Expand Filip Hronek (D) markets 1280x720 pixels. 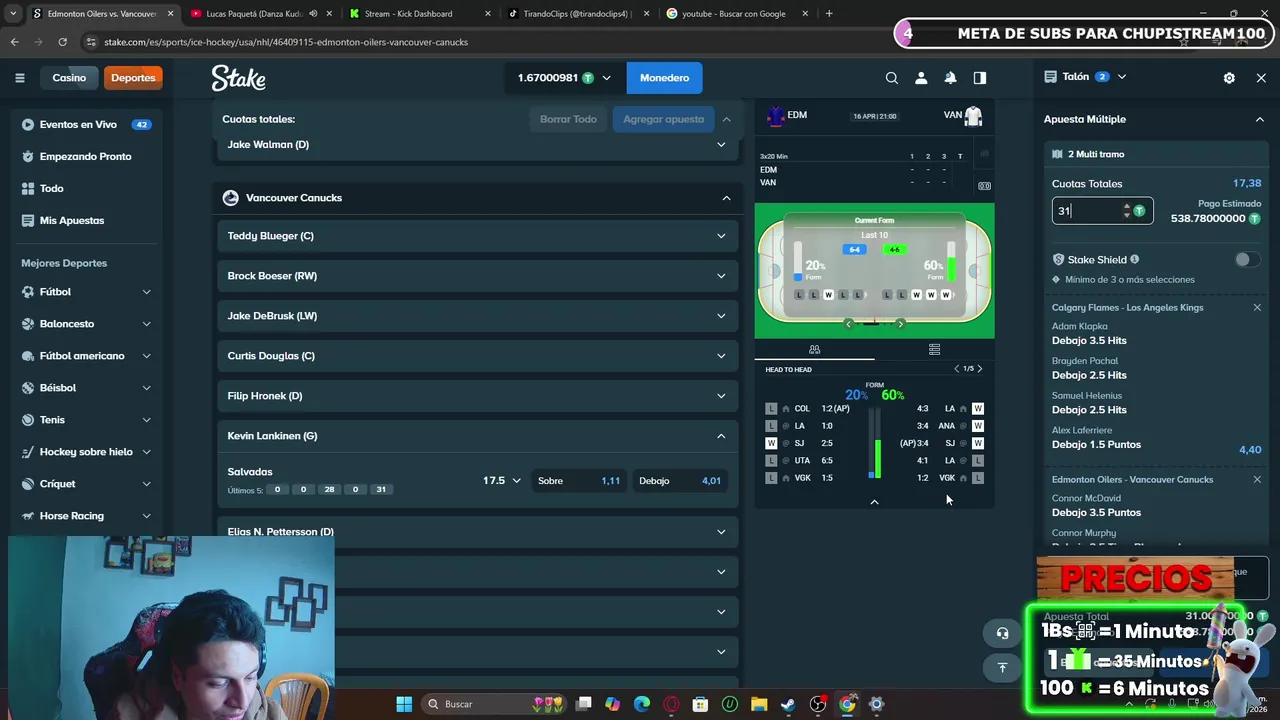coord(478,396)
